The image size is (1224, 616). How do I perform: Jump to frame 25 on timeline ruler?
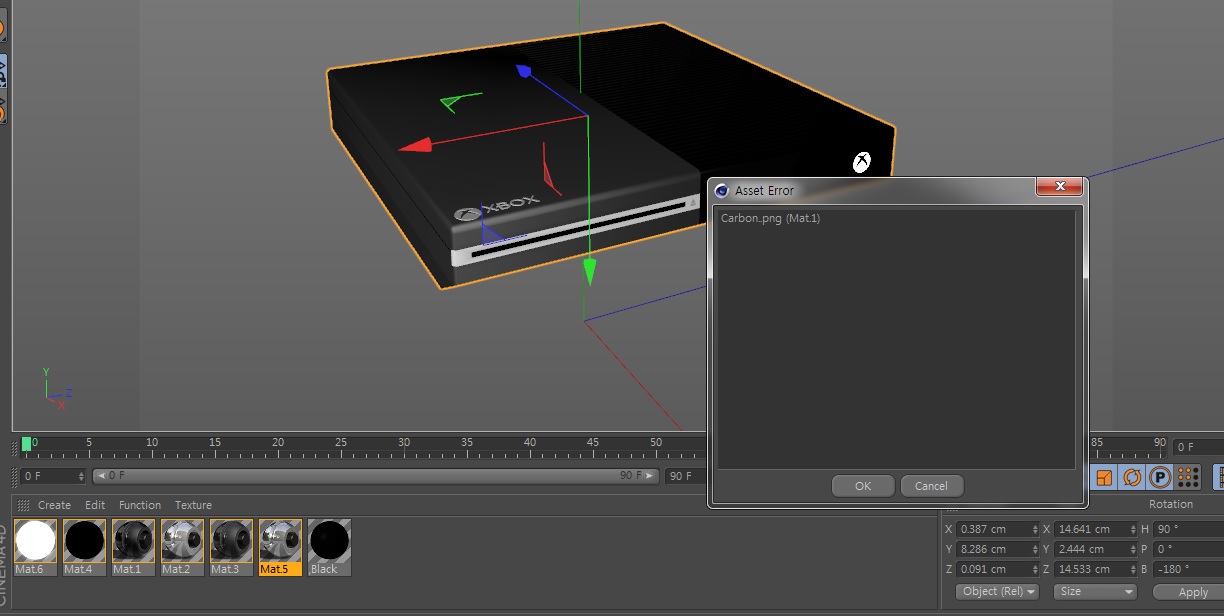341,442
